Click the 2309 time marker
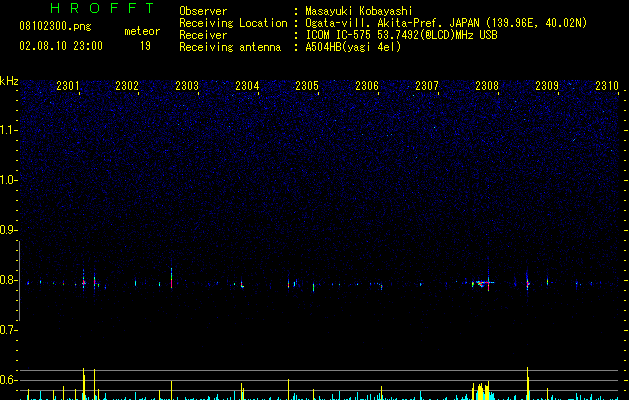Viewport: 629px width, 400px height. pyautogui.click(x=547, y=86)
